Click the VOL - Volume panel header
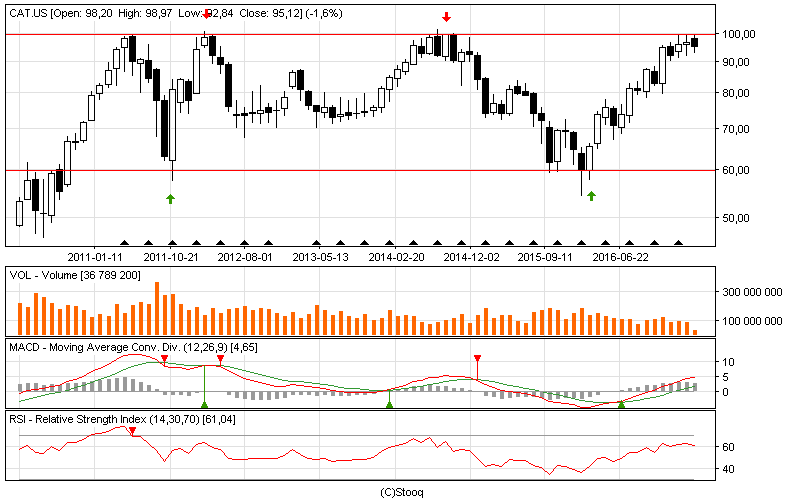The image size is (800, 500). pos(75,276)
